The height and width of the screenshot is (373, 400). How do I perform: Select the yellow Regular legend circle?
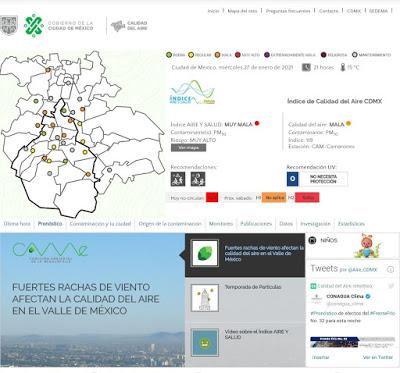click(x=191, y=55)
